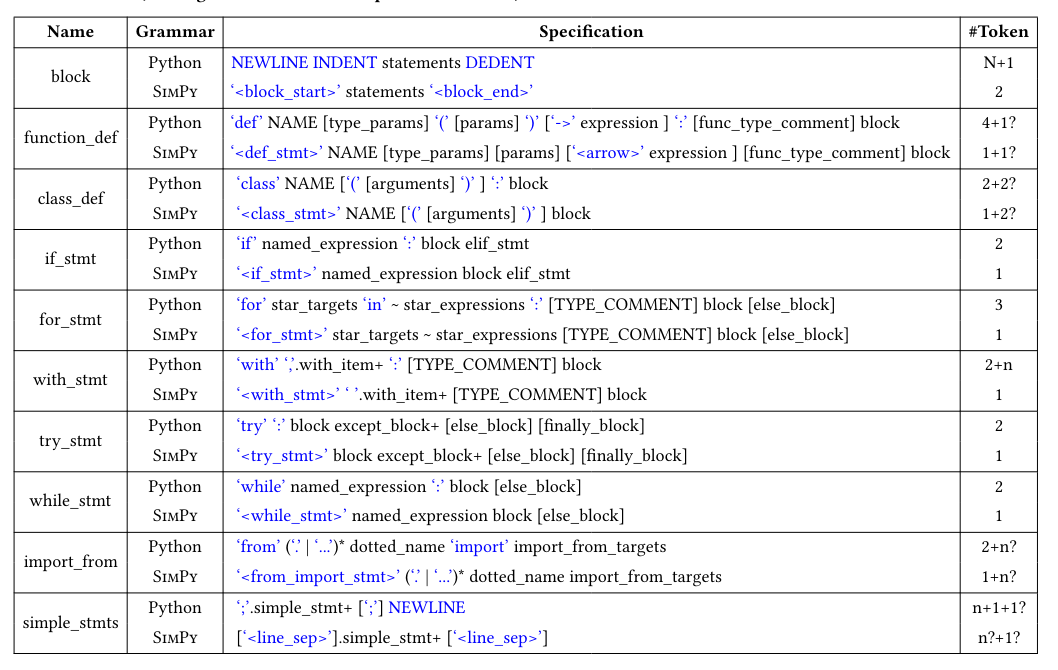Select the '<block_end>' token
Image resolution: width=1058 pixels, height=670 pixels.
[481, 92]
